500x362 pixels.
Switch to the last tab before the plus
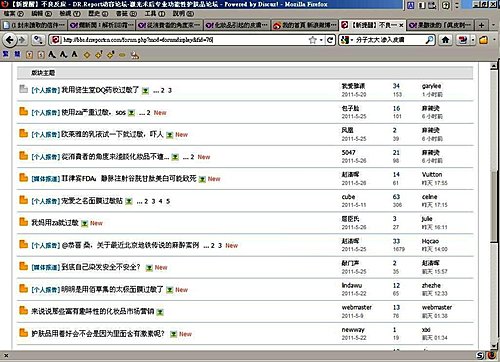[x=440, y=25]
